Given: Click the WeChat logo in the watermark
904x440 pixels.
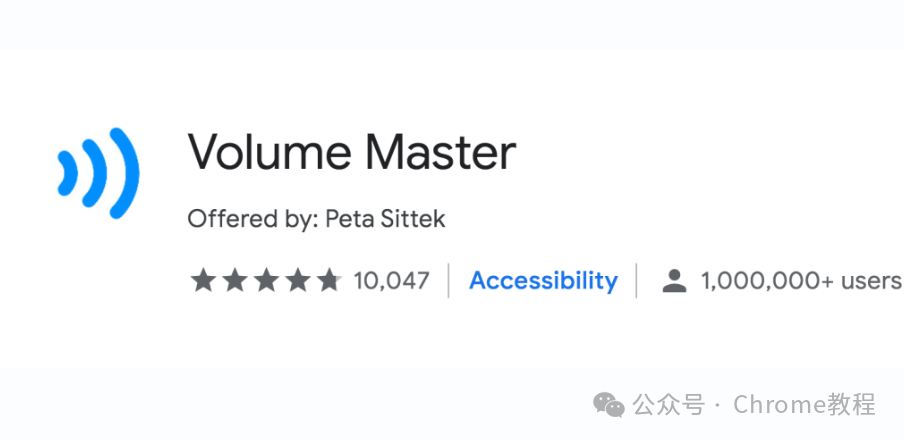Looking at the screenshot, I should tap(609, 404).
